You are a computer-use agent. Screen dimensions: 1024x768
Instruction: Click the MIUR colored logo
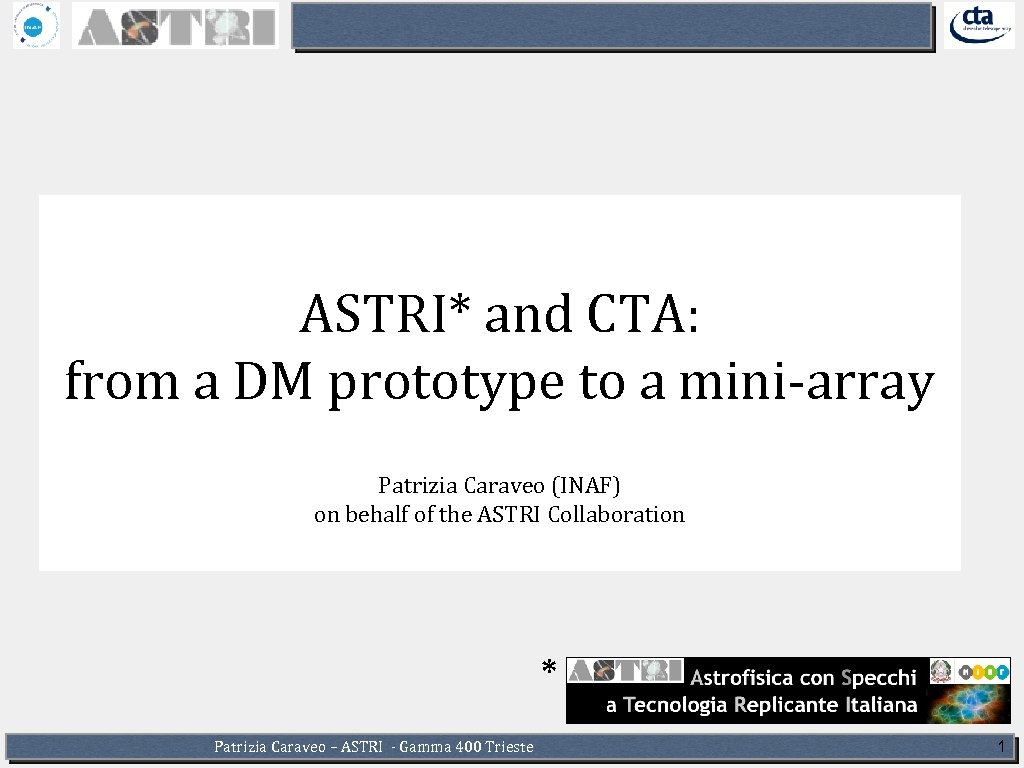tap(984, 671)
